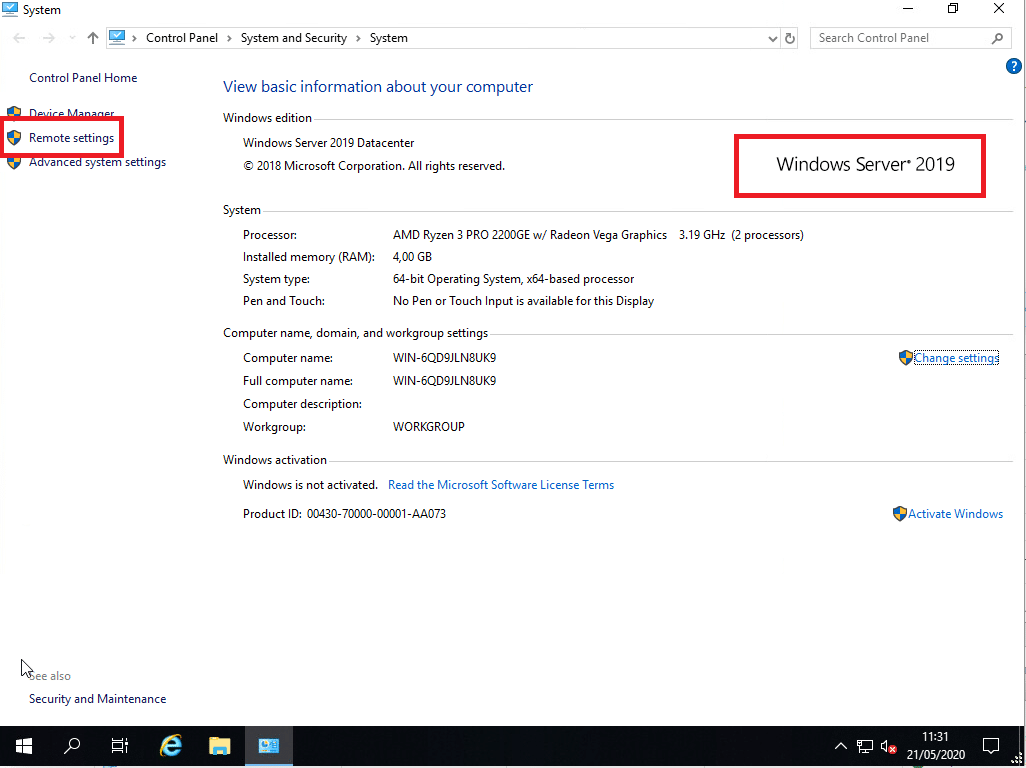Select System and Security breadcrumb
1026x768 pixels.
click(294, 38)
